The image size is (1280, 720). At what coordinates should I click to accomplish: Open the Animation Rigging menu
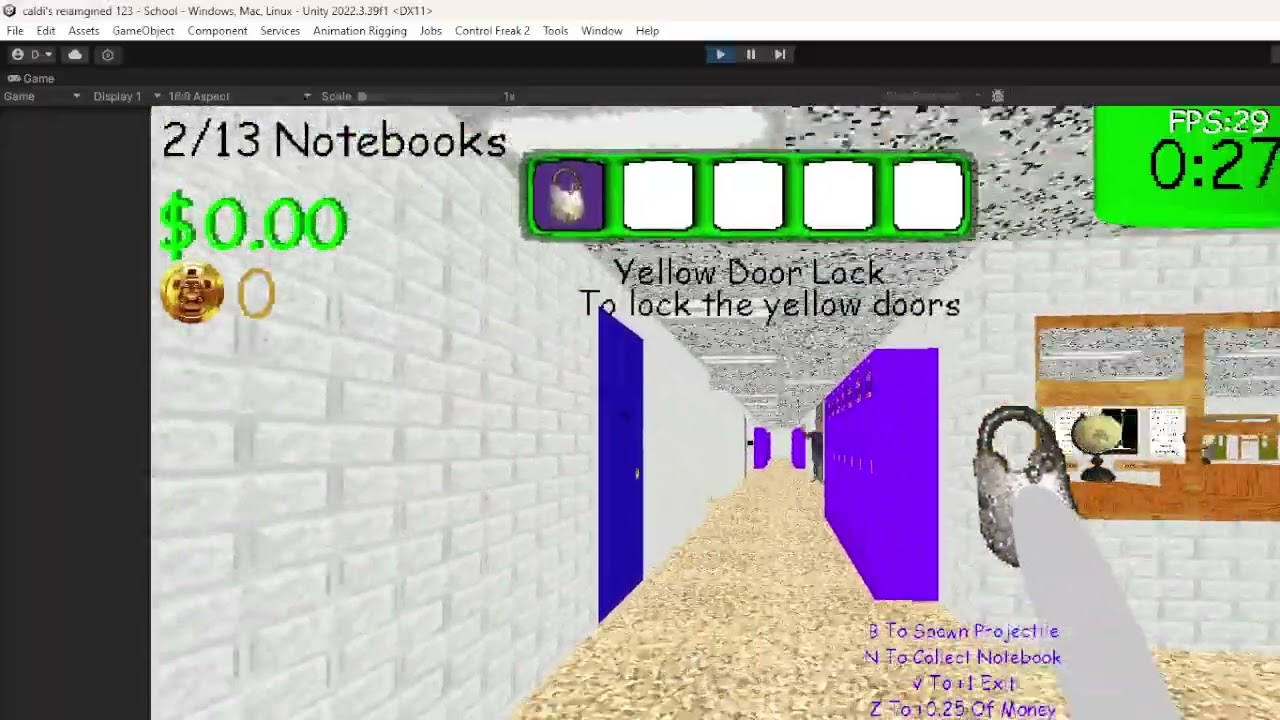pos(360,31)
